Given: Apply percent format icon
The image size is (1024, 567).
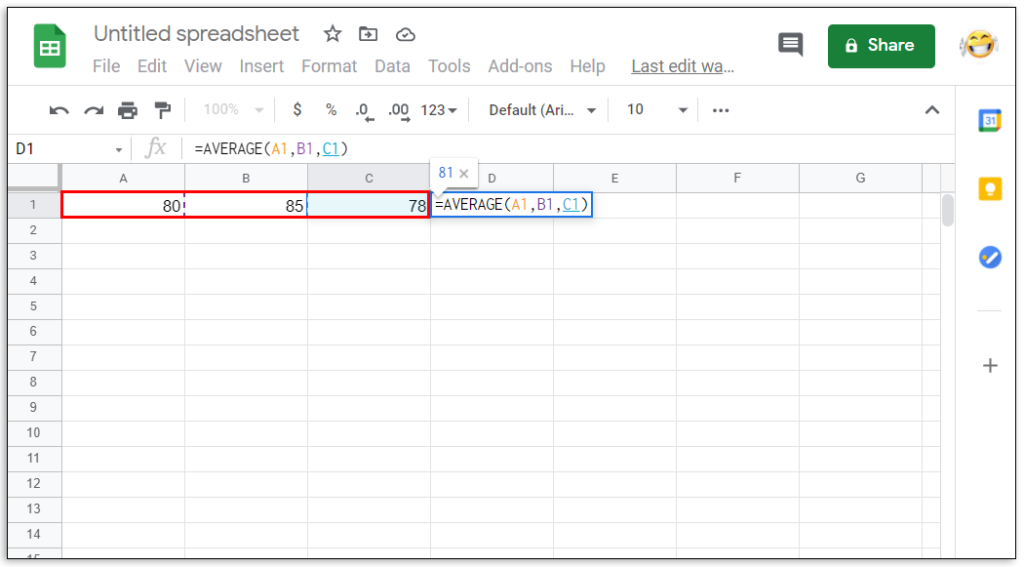Looking at the screenshot, I should tap(331, 110).
